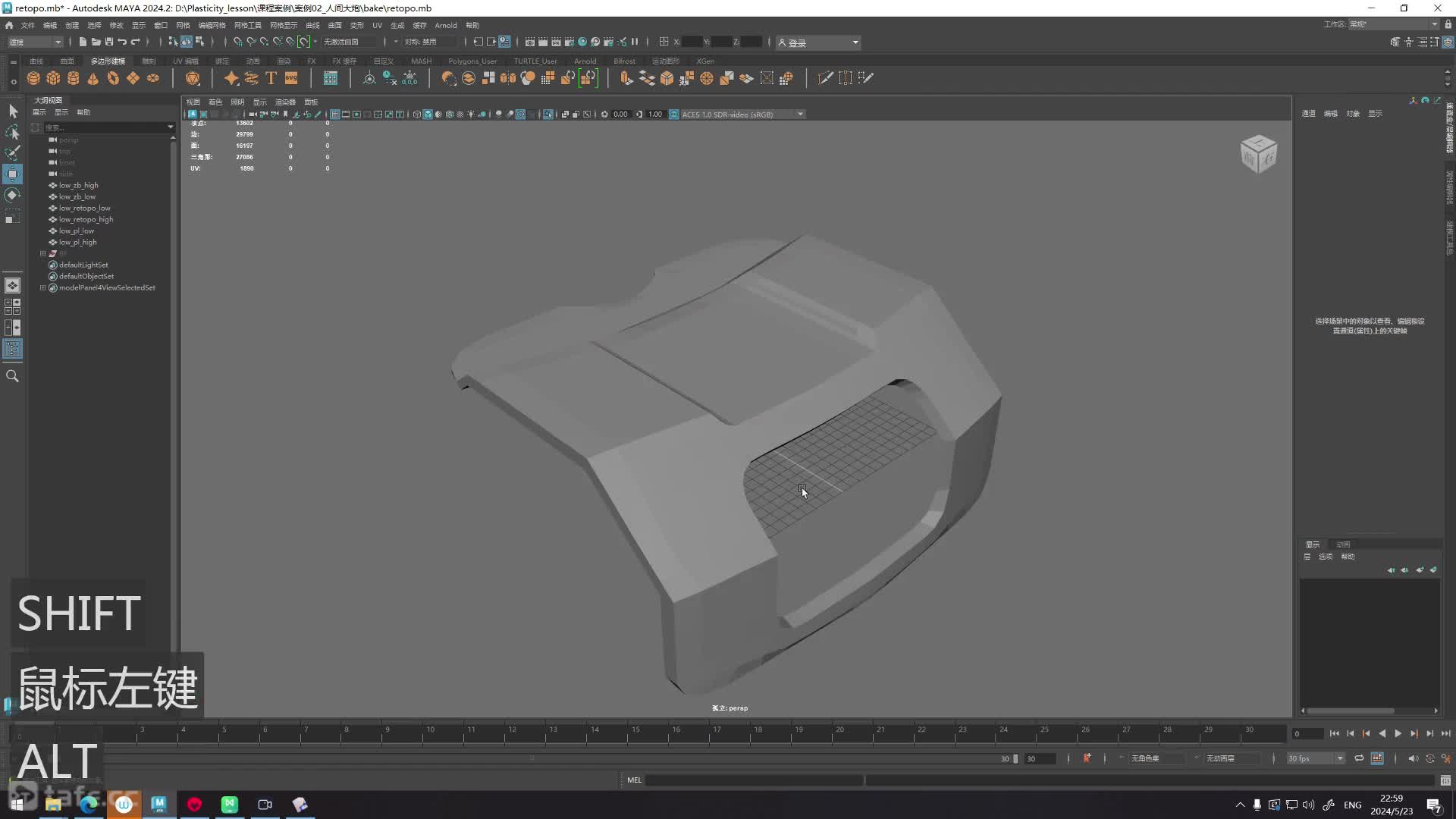Switch to the Bifrost shelf tab
This screenshot has height=819, width=1456.
(x=625, y=61)
